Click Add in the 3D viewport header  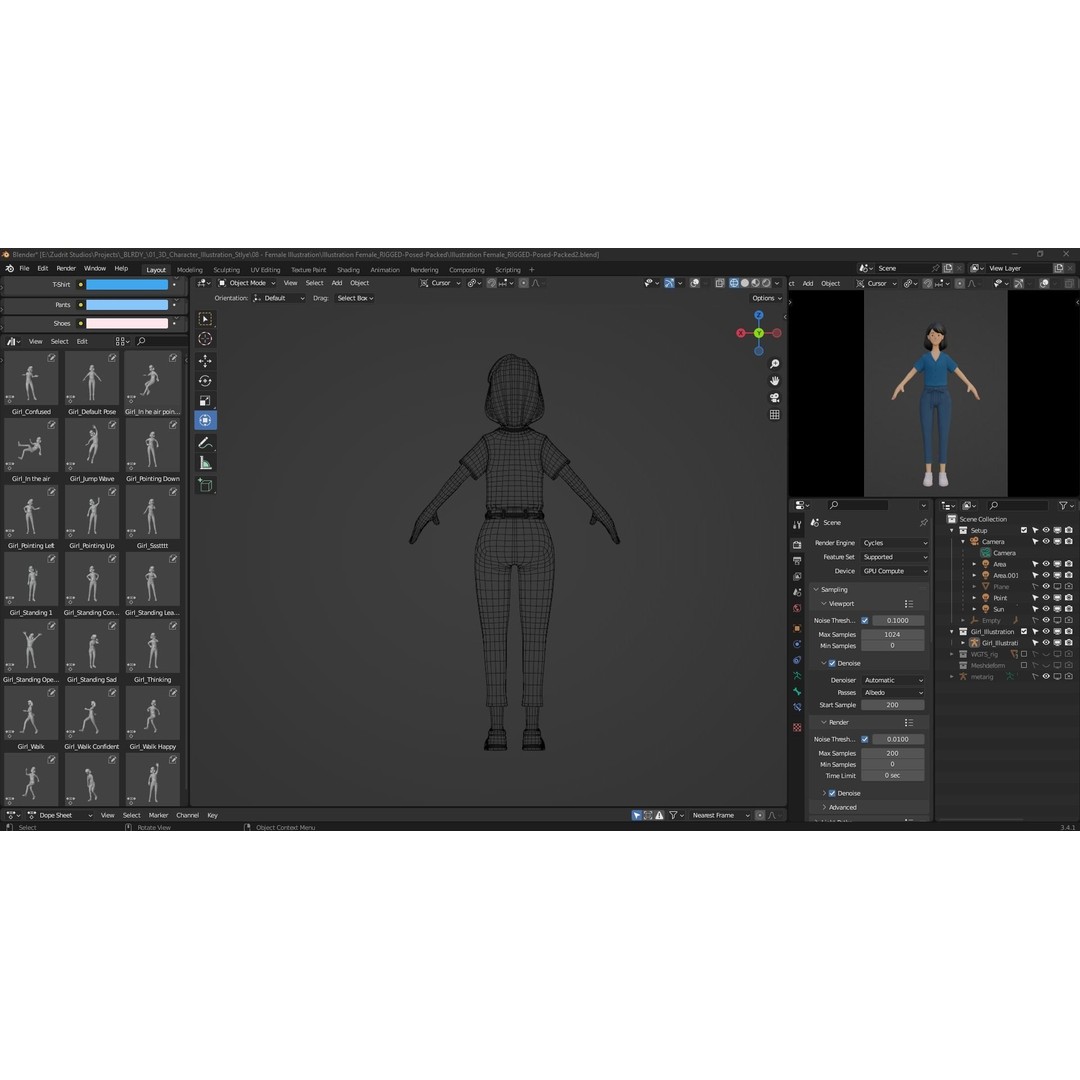click(337, 283)
